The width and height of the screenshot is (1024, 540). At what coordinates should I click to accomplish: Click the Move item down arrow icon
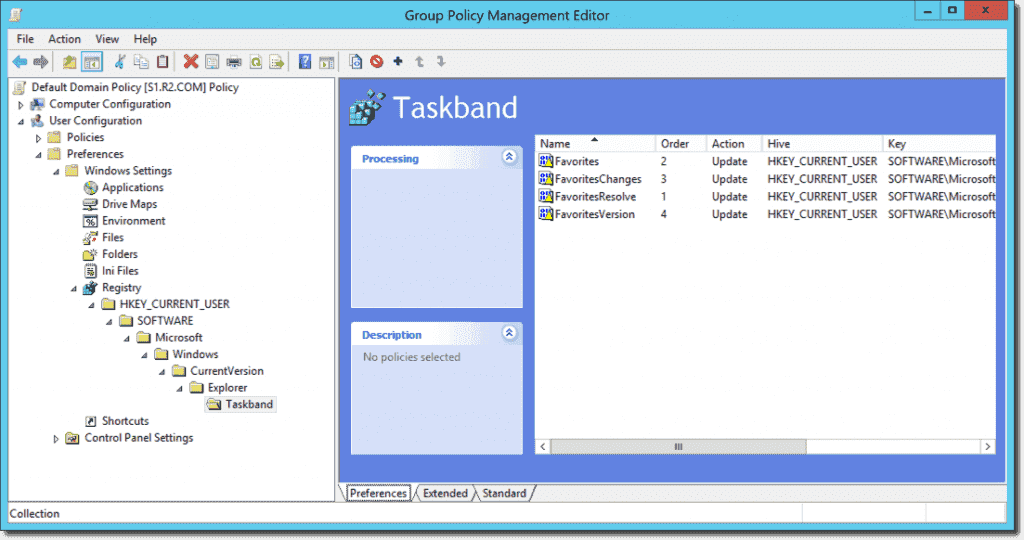[x=441, y=61]
